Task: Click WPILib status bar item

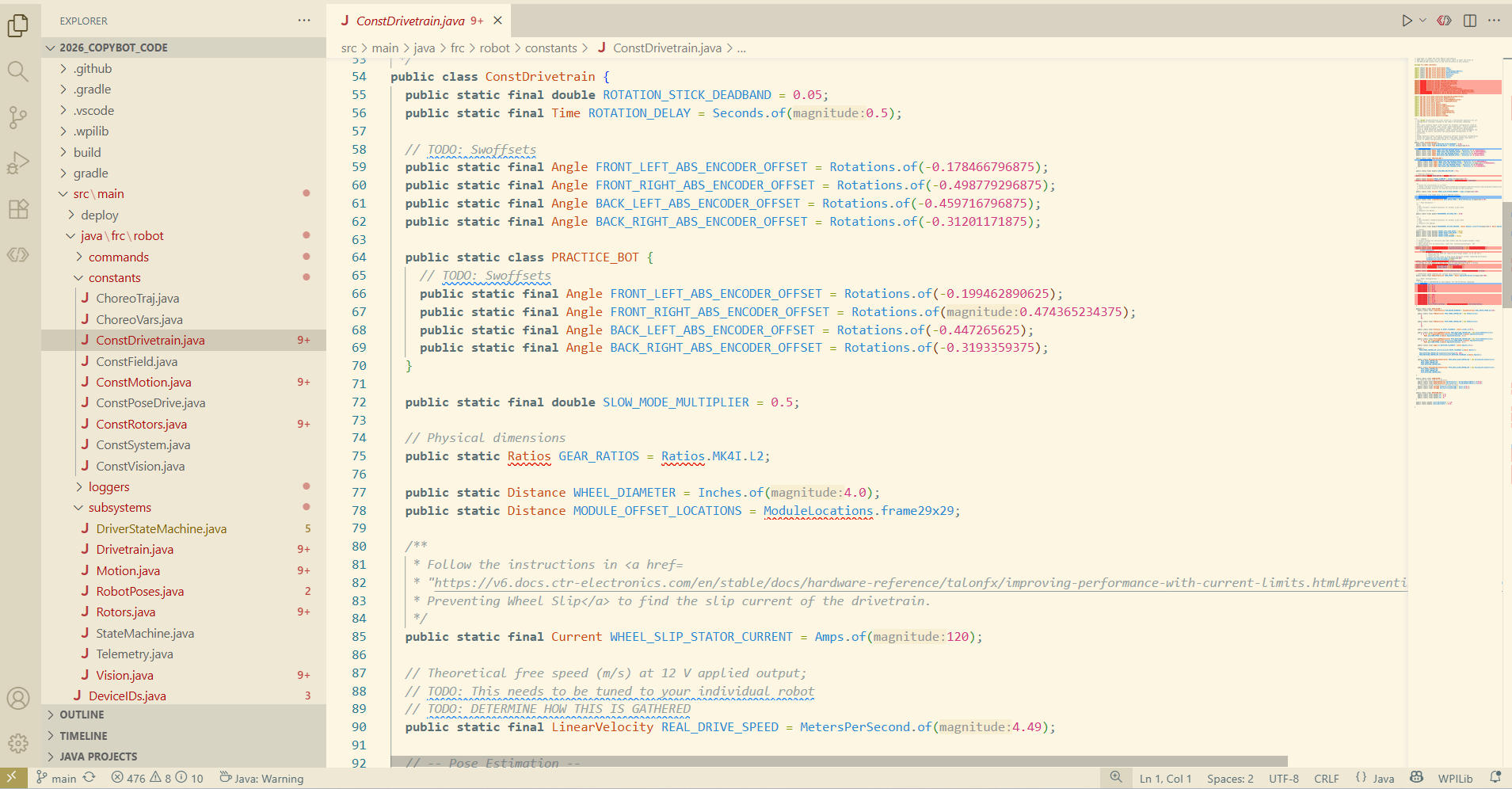Action: [1456, 779]
